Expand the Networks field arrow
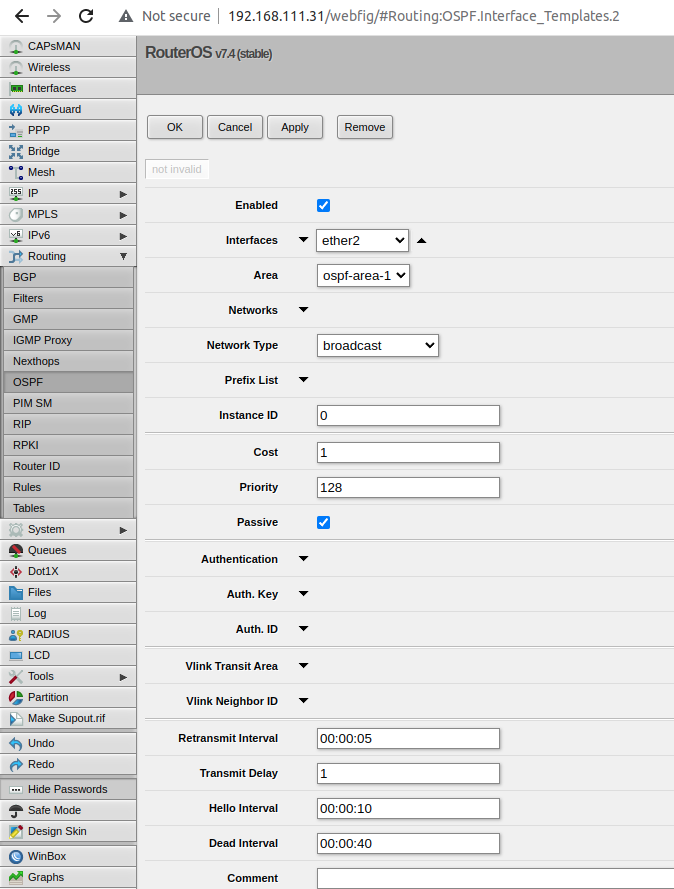 click(x=304, y=310)
